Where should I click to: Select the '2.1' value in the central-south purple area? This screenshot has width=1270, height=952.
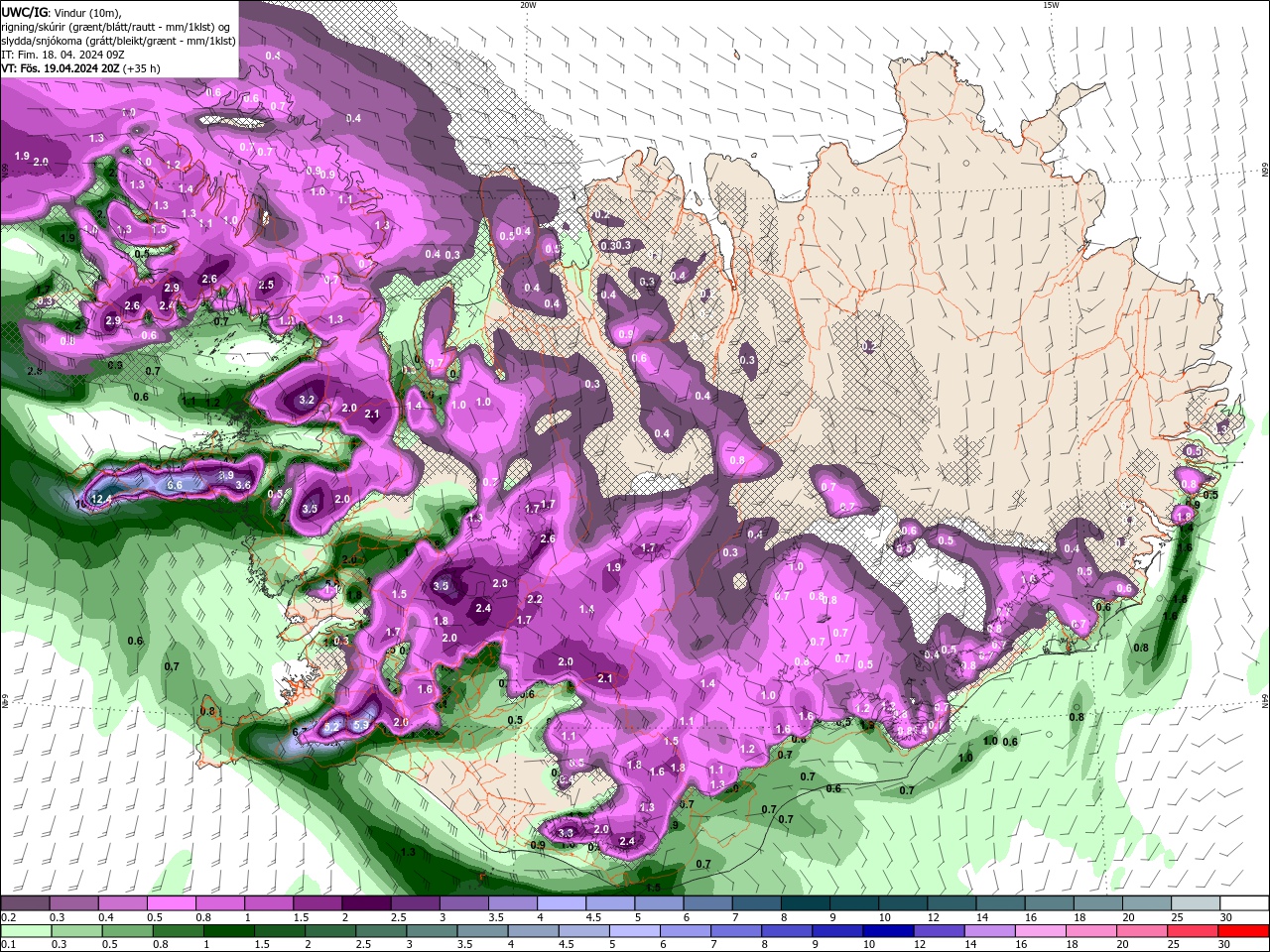(605, 678)
